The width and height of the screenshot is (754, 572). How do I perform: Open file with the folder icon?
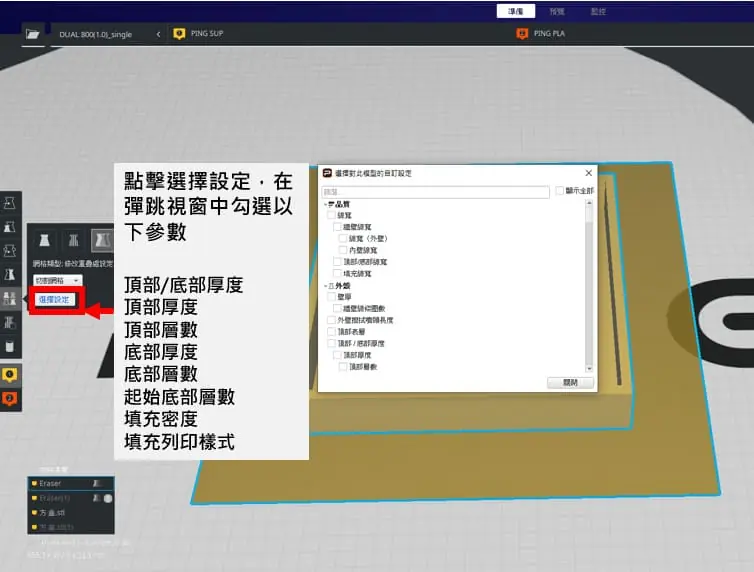(32, 34)
